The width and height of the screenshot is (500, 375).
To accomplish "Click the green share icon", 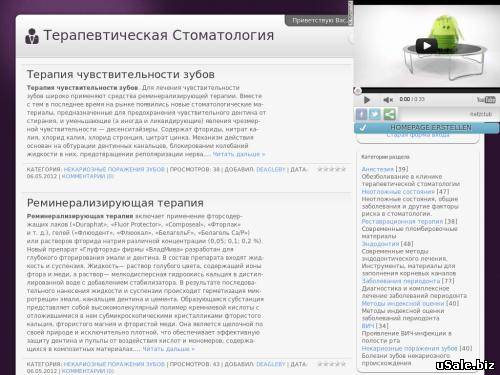I will pyautogui.click(x=389, y=114).
